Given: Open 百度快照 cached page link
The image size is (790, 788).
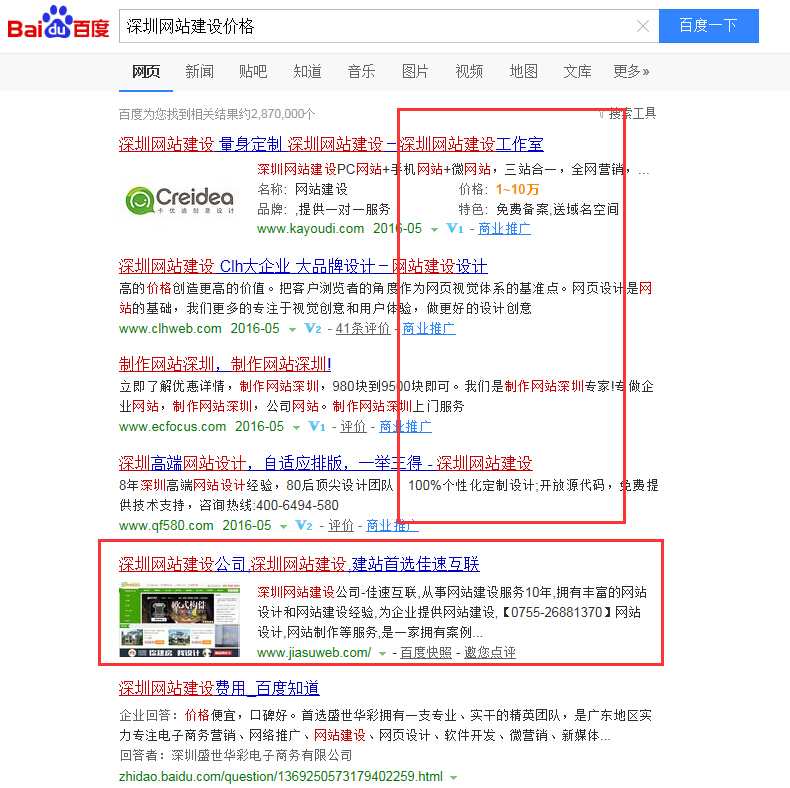Looking at the screenshot, I should [426, 653].
